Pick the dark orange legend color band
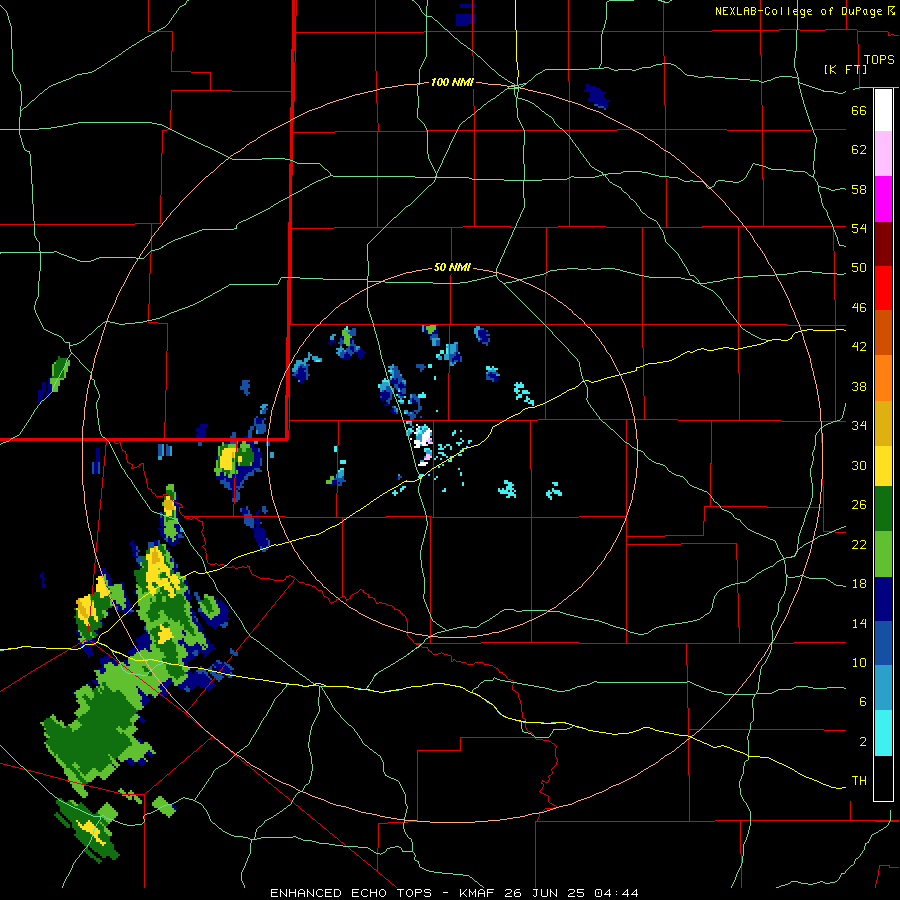 click(x=883, y=333)
